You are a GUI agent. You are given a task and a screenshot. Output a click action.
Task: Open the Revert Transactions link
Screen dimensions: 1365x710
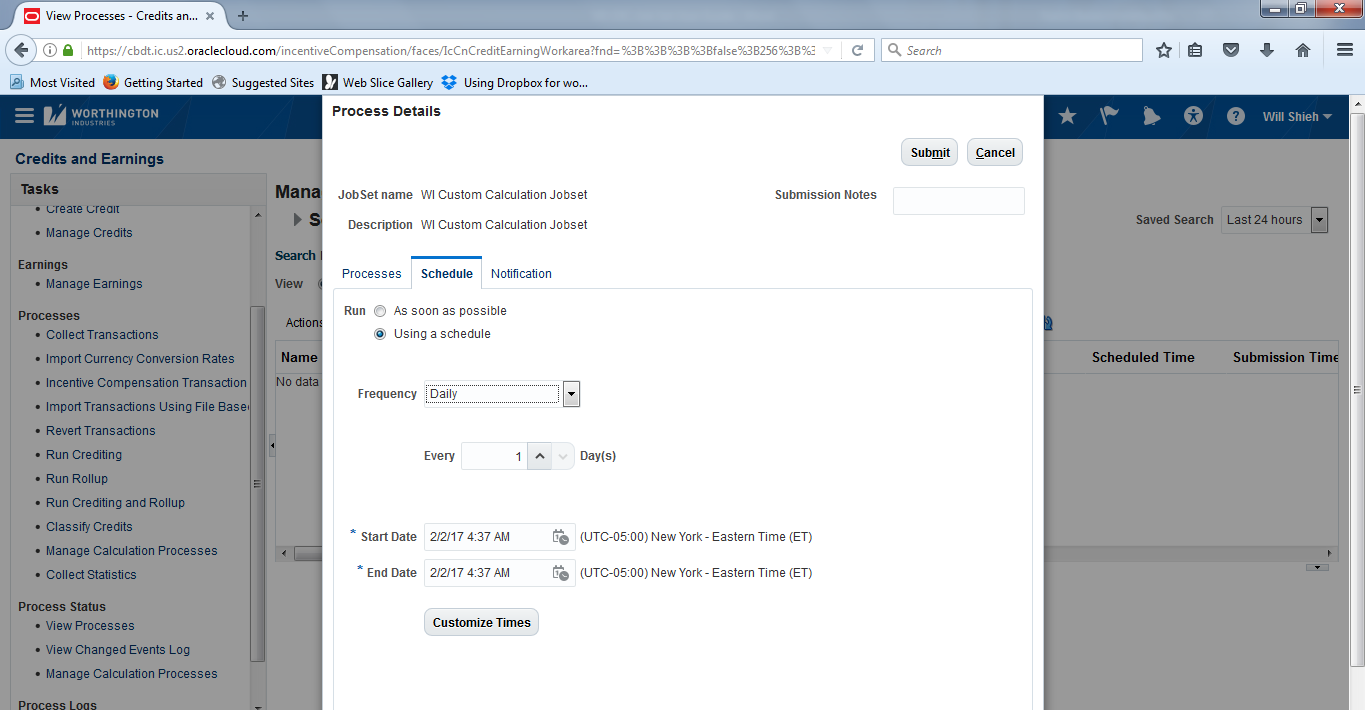pyautogui.click(x=101, y=431)
